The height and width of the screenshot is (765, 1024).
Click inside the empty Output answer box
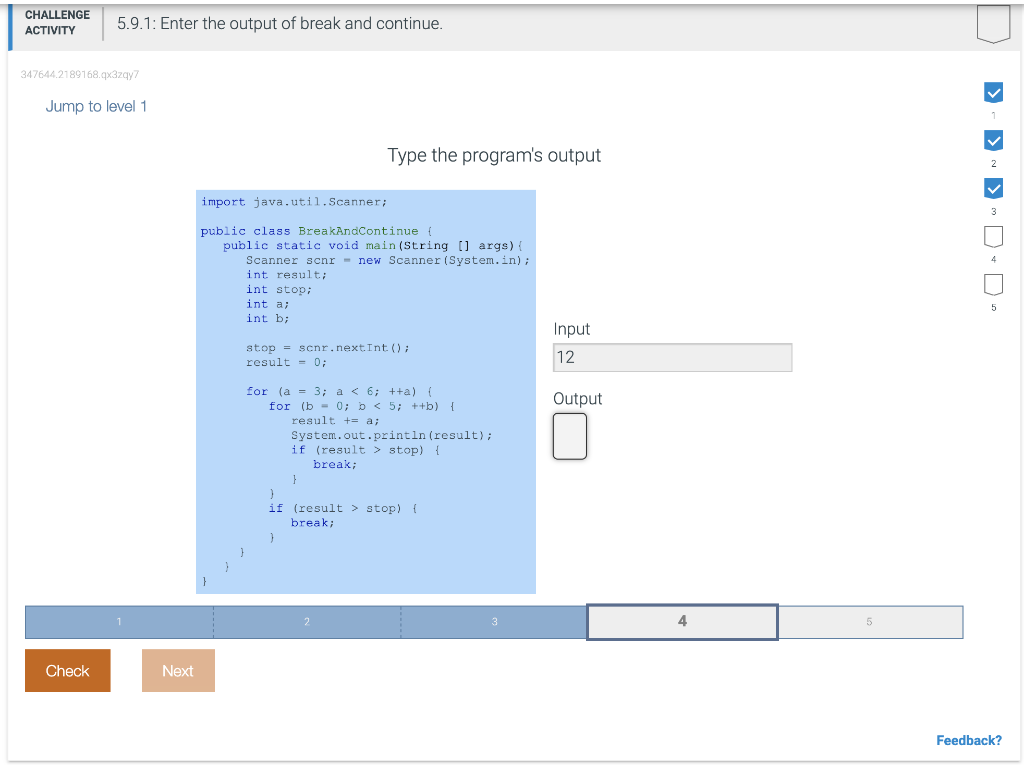pos(570,436)
